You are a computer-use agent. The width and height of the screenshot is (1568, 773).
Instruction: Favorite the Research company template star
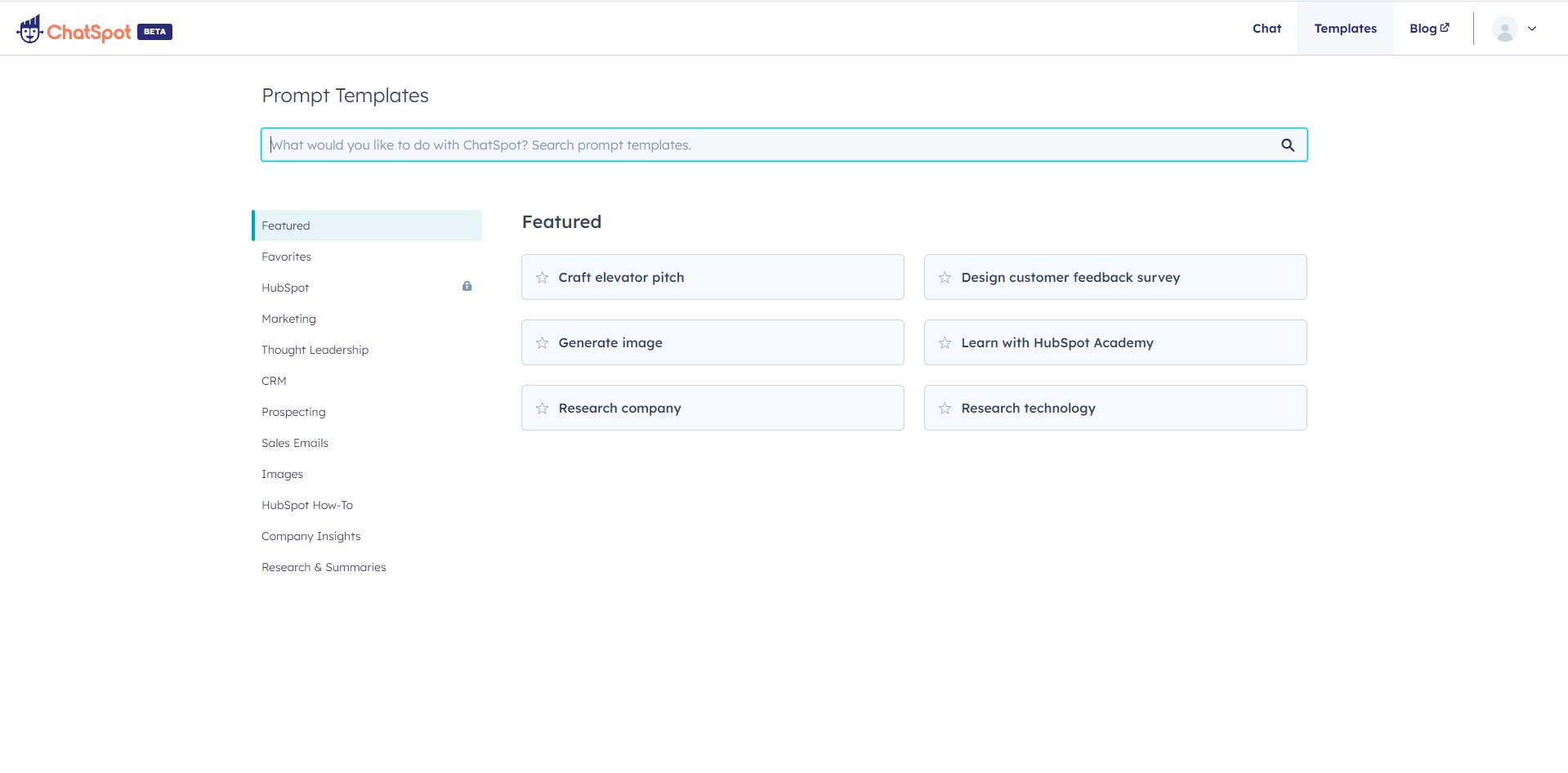click(x=542, y=408)
